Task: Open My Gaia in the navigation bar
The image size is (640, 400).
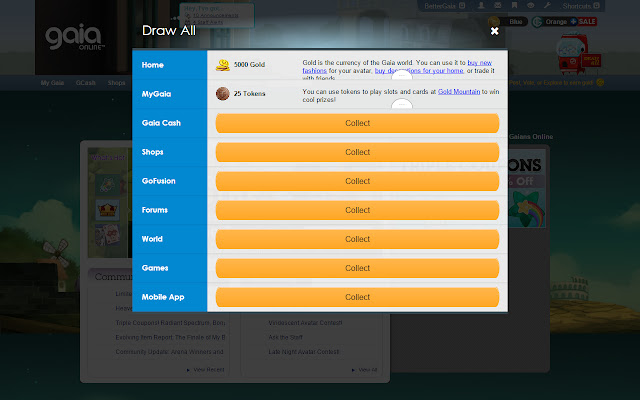Action: (52, 83)
